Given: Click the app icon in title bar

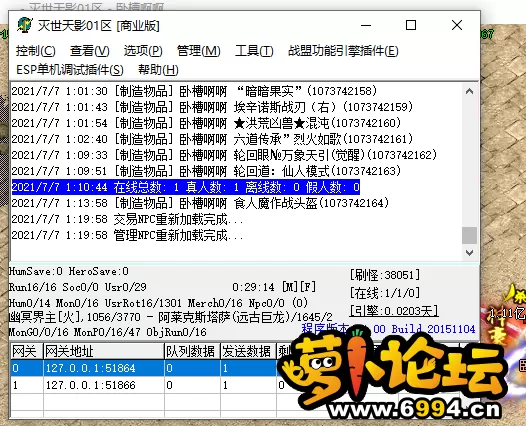Looking at the screenshot, I should point(24,25).
